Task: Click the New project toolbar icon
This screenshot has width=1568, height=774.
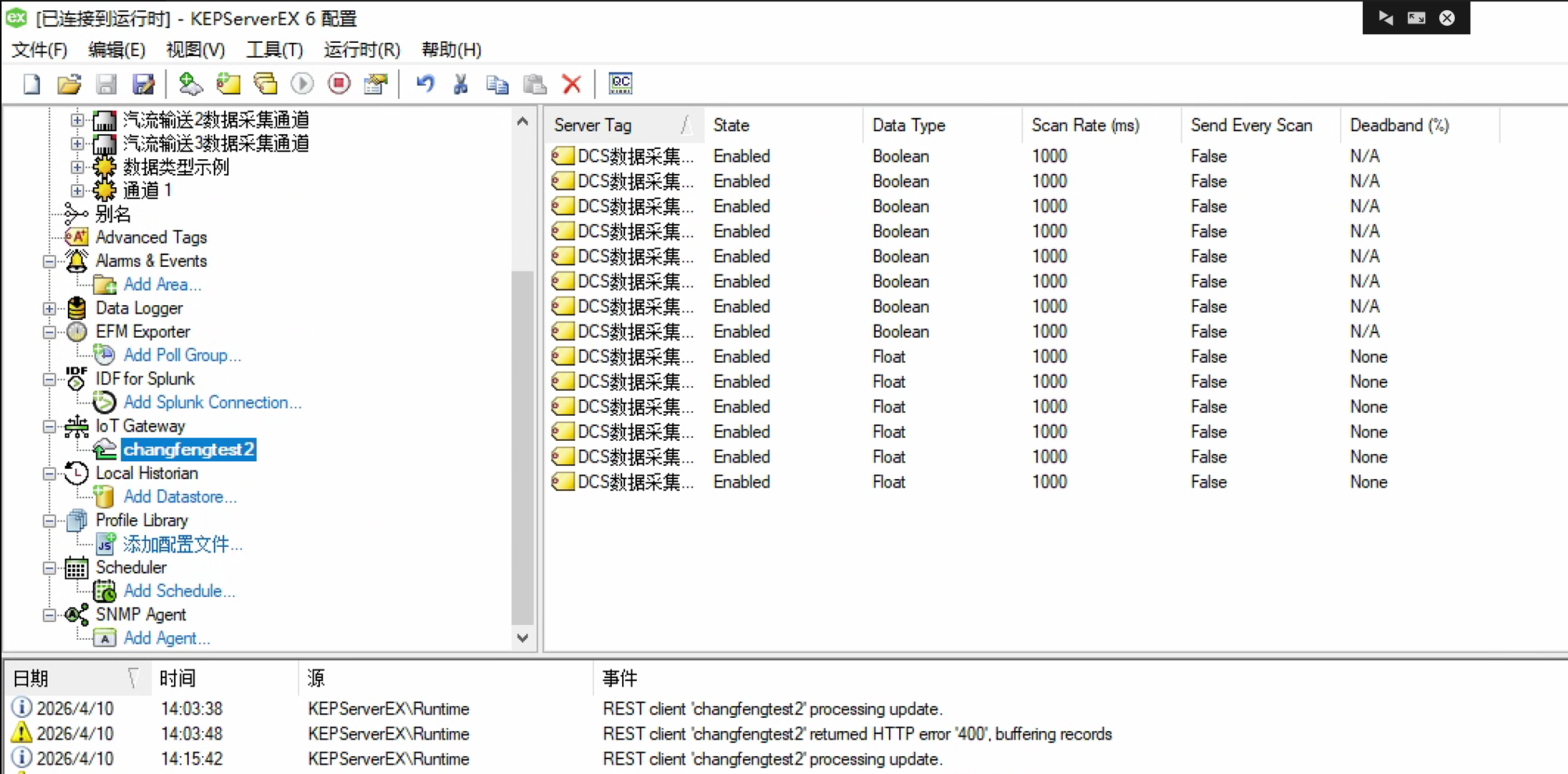Action: point(31,83)
